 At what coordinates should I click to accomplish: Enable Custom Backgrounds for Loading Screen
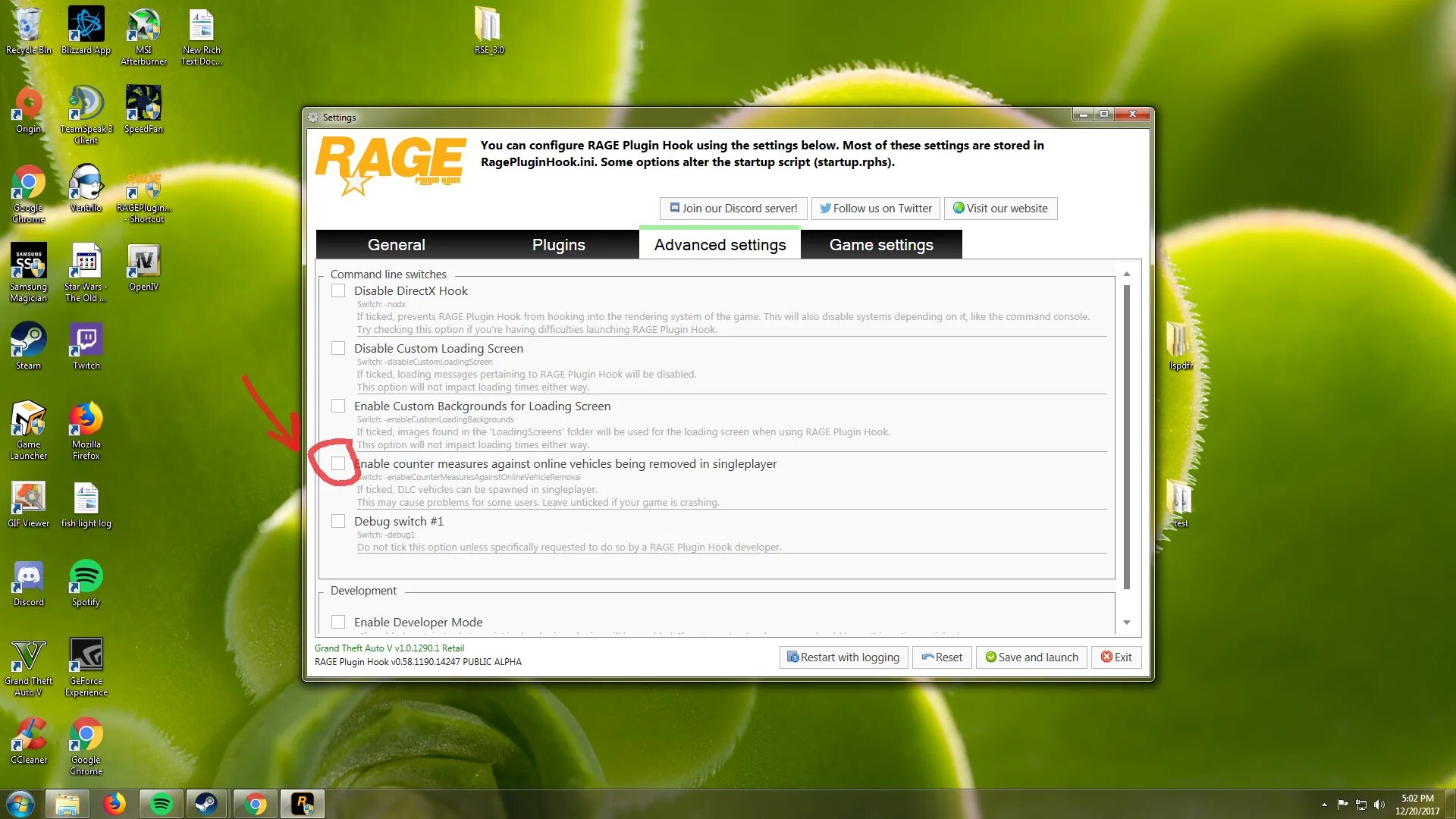(339, 405)
